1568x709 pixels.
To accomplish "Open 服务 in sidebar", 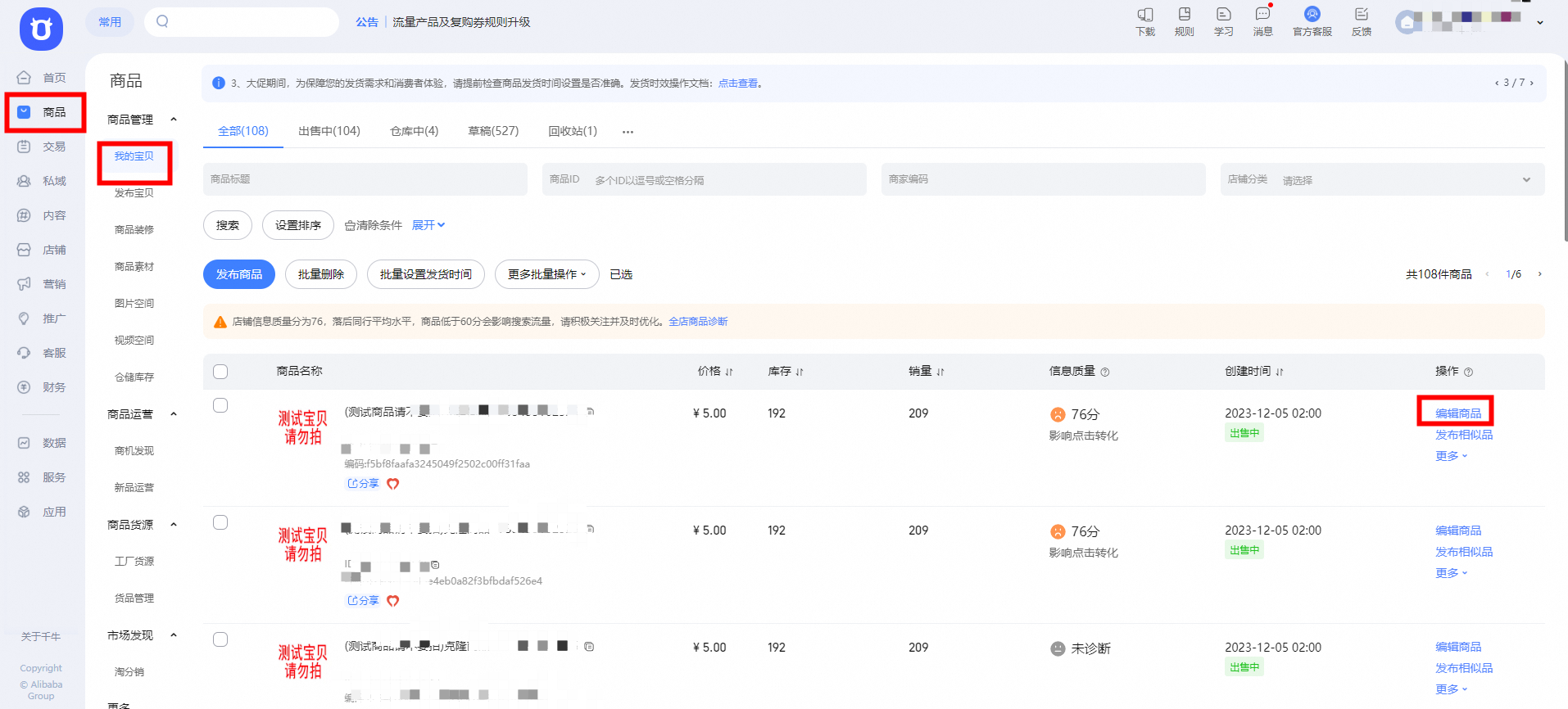I will tap(43, 477).
